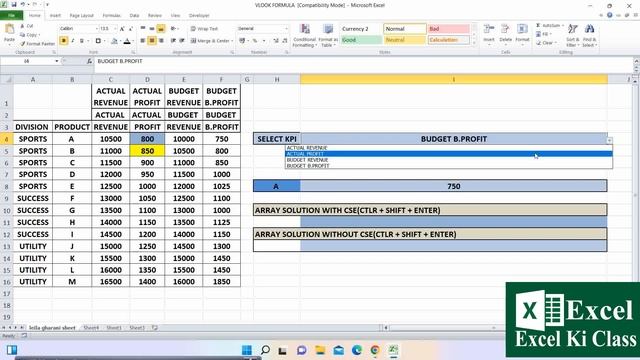Click the Orientation icon
The height and width of the screenshot is (360, 640).
[174, 29]
